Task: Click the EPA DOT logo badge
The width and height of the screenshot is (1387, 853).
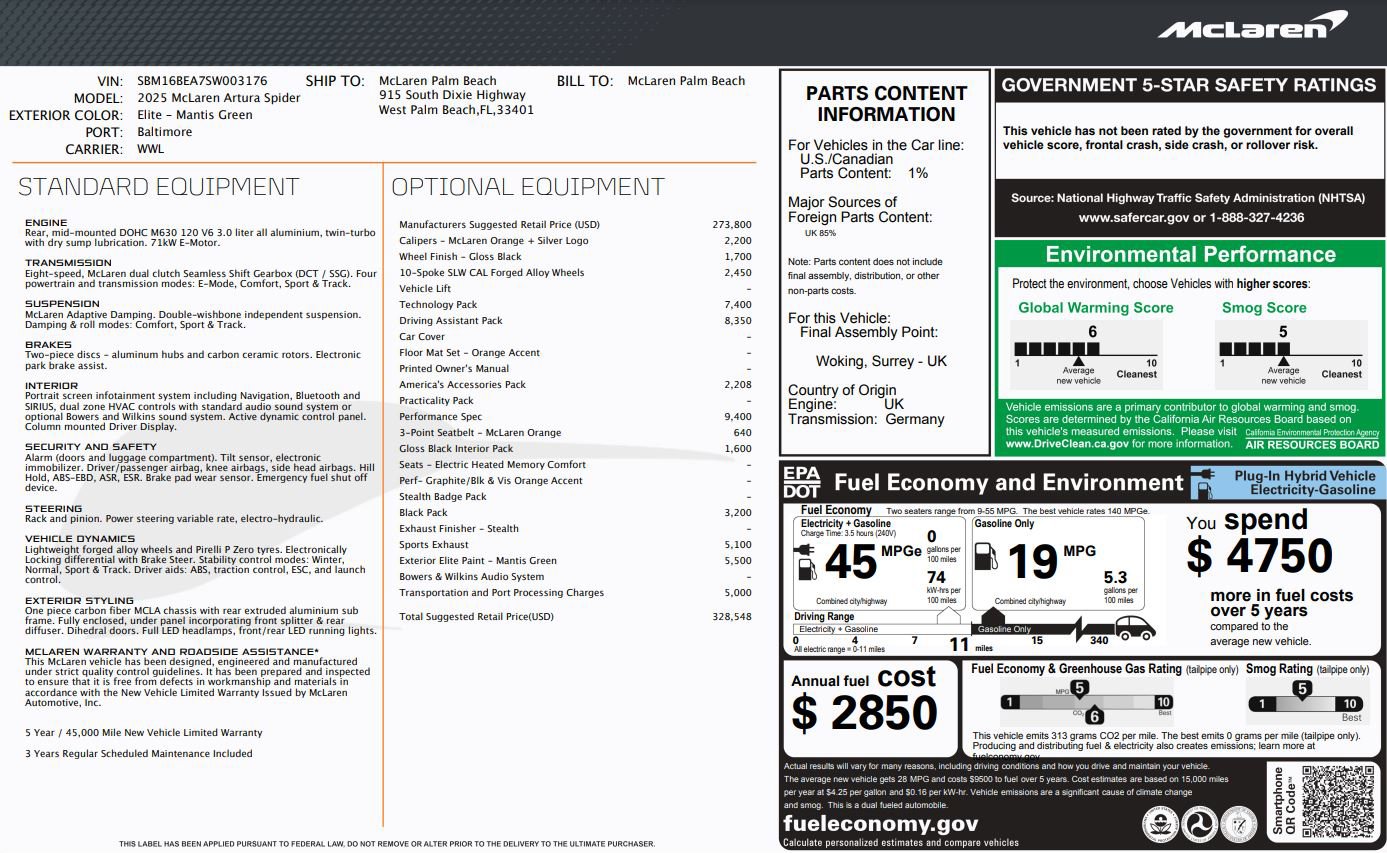Action: tap(801, 482)
